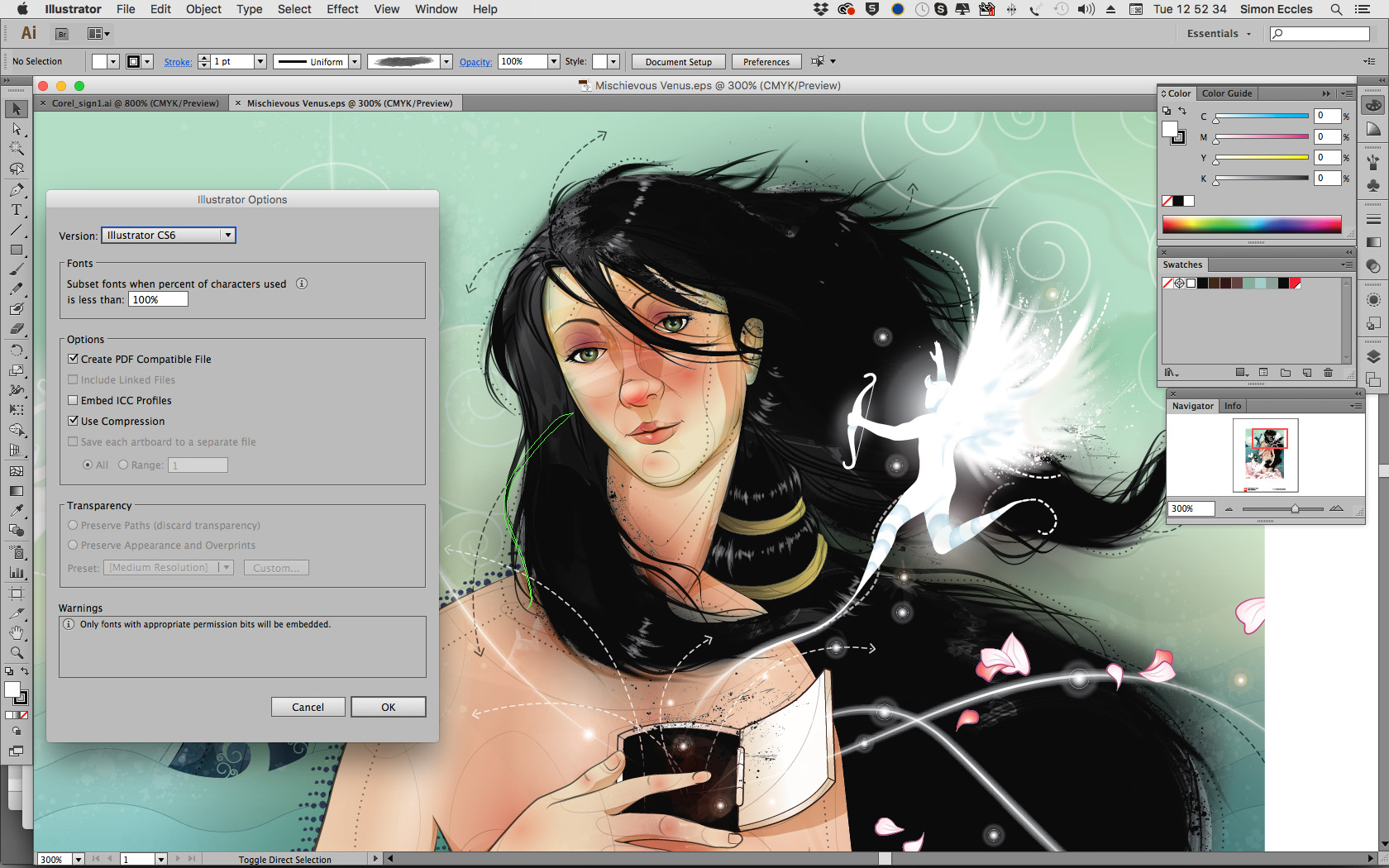
Task: Open the stroke weight 1 pt dropdown
Action: 260,62
